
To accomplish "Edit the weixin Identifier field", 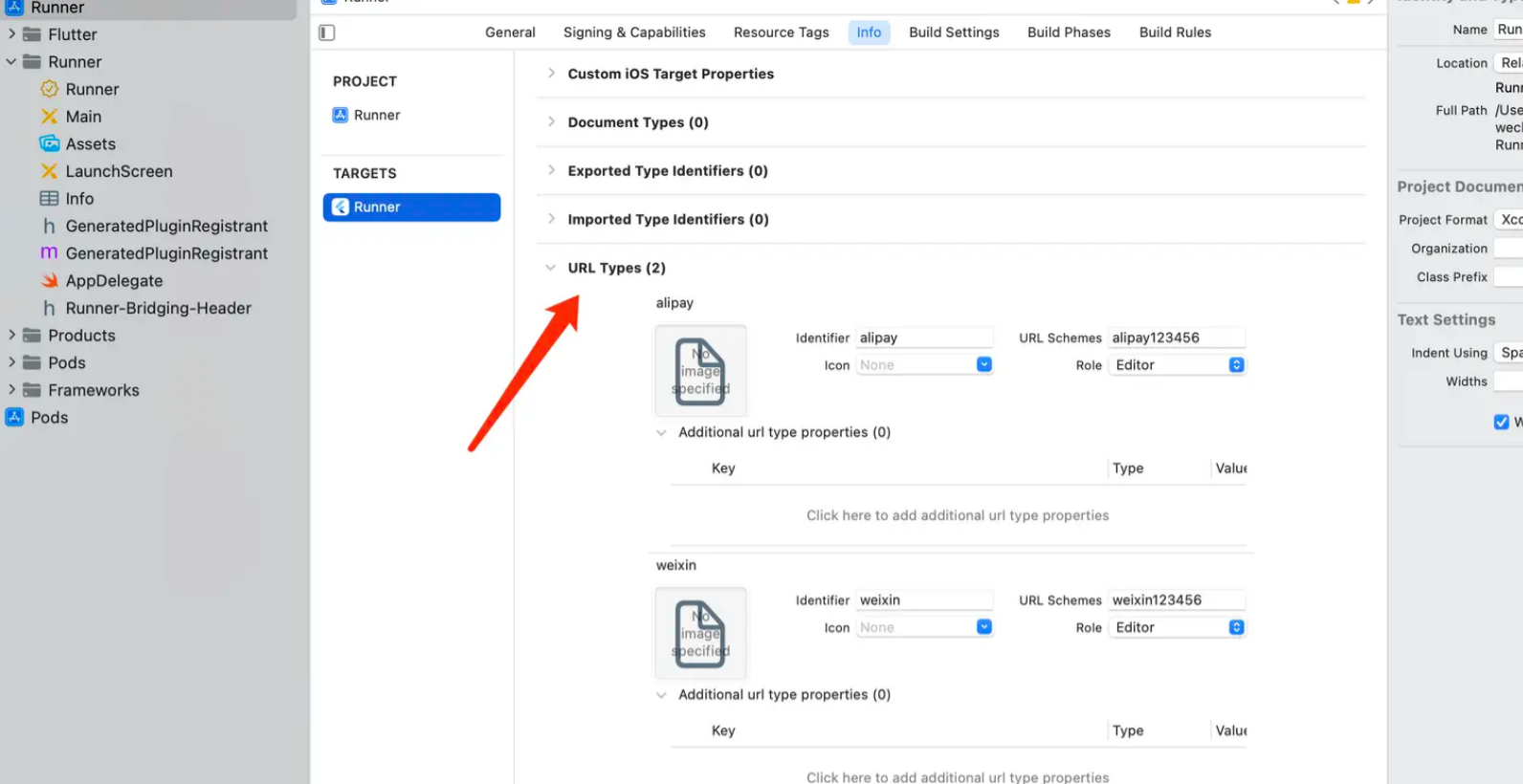I will point(924,600).
